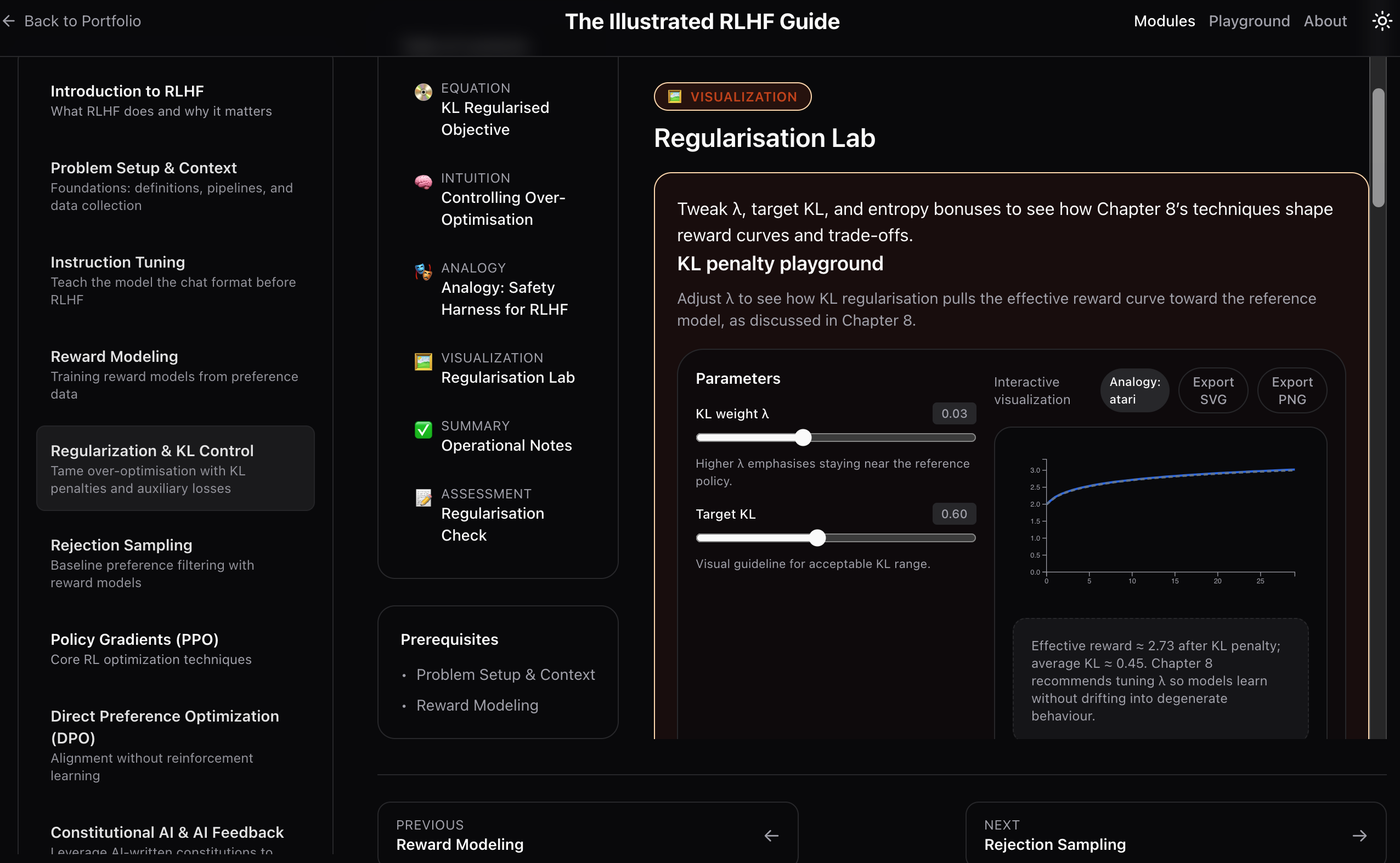This screenshot has height=863, width=1400.
Task: Click the Export SVG button
Action: click(1213, 390)
